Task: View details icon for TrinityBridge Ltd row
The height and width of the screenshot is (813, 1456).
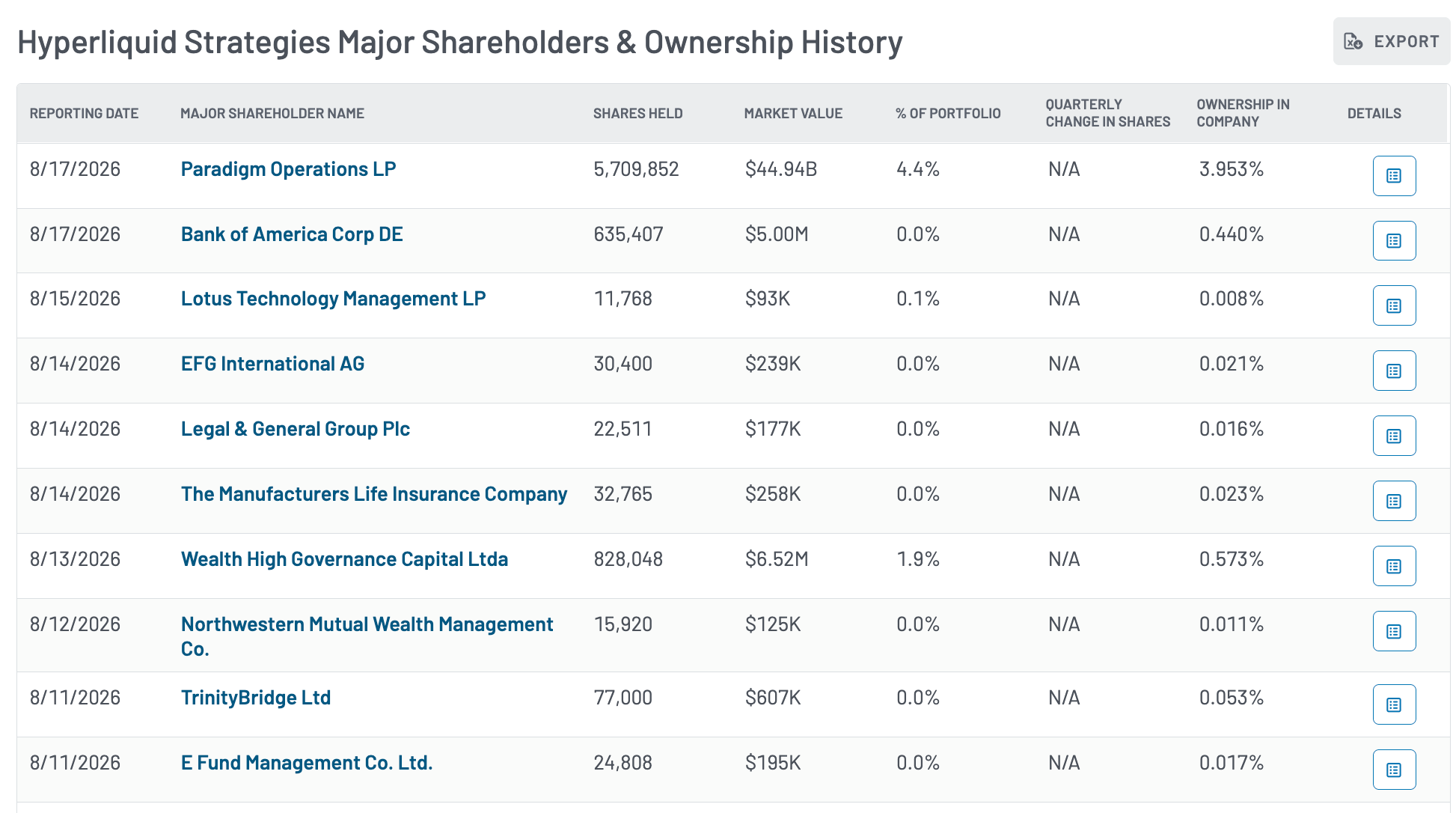Action: click(1394, 704)
